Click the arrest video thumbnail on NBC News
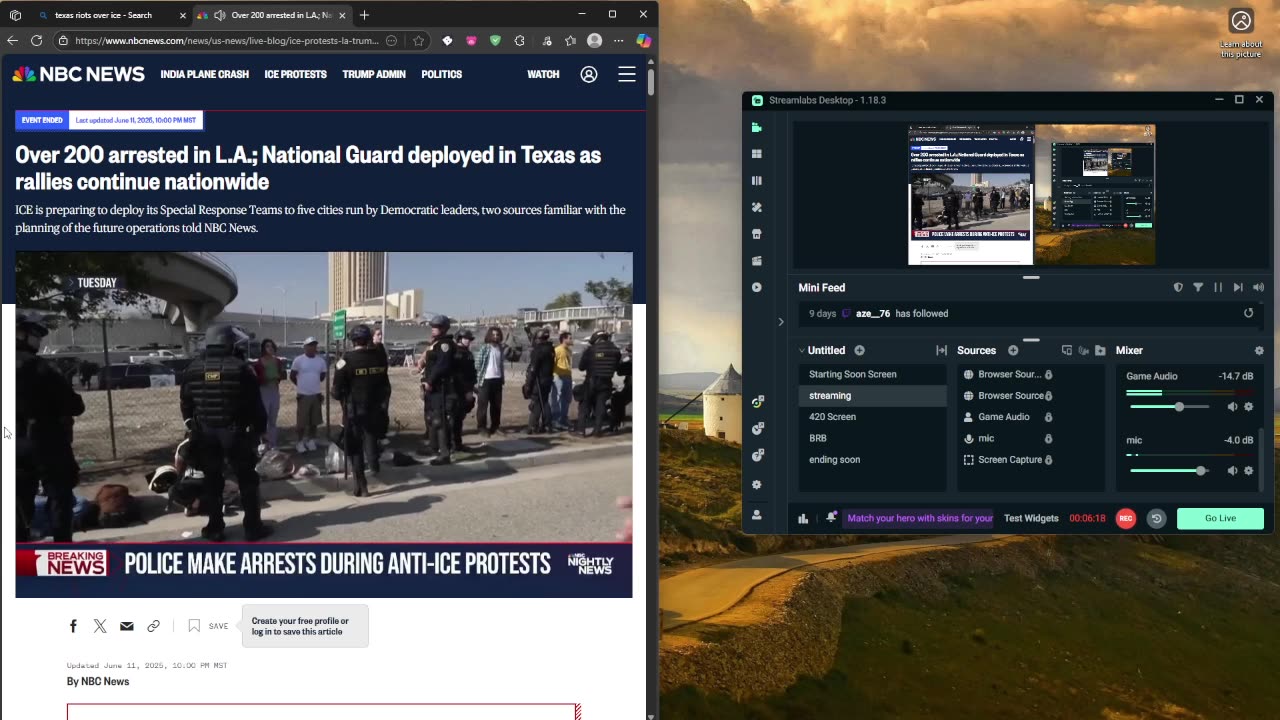This screenshot has width=1280, height=720. coord(324,425)
